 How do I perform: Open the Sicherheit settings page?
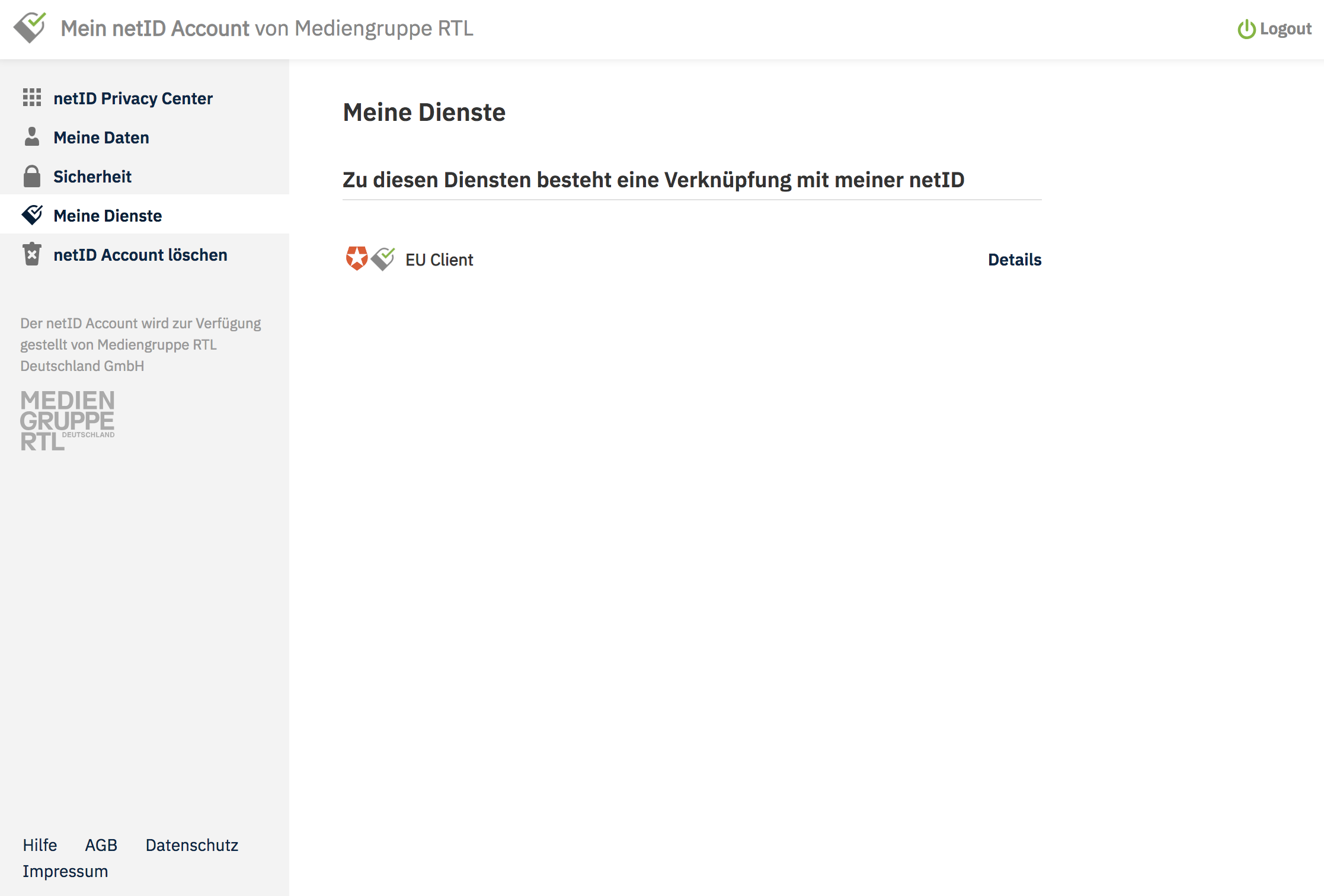(x=92, y=177)
